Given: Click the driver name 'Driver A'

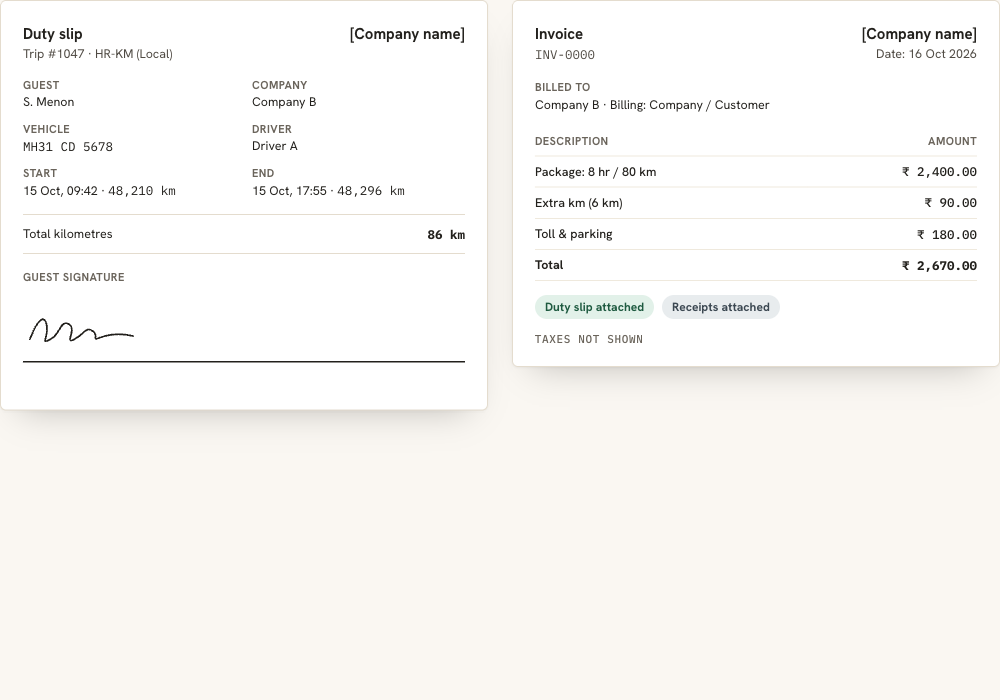Looking at the screenshot, I should (x=274, y=146).
